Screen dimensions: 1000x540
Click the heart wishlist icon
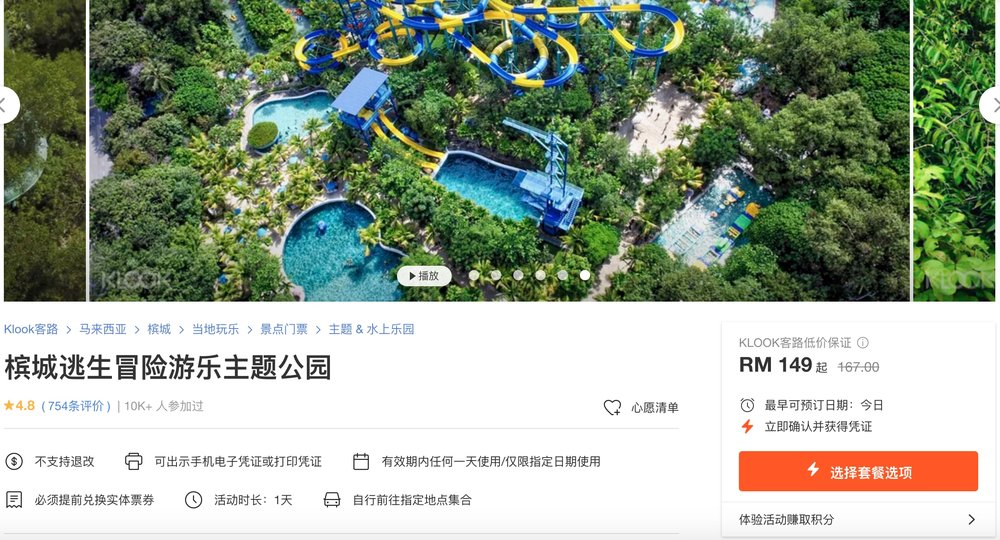point(612,407)
